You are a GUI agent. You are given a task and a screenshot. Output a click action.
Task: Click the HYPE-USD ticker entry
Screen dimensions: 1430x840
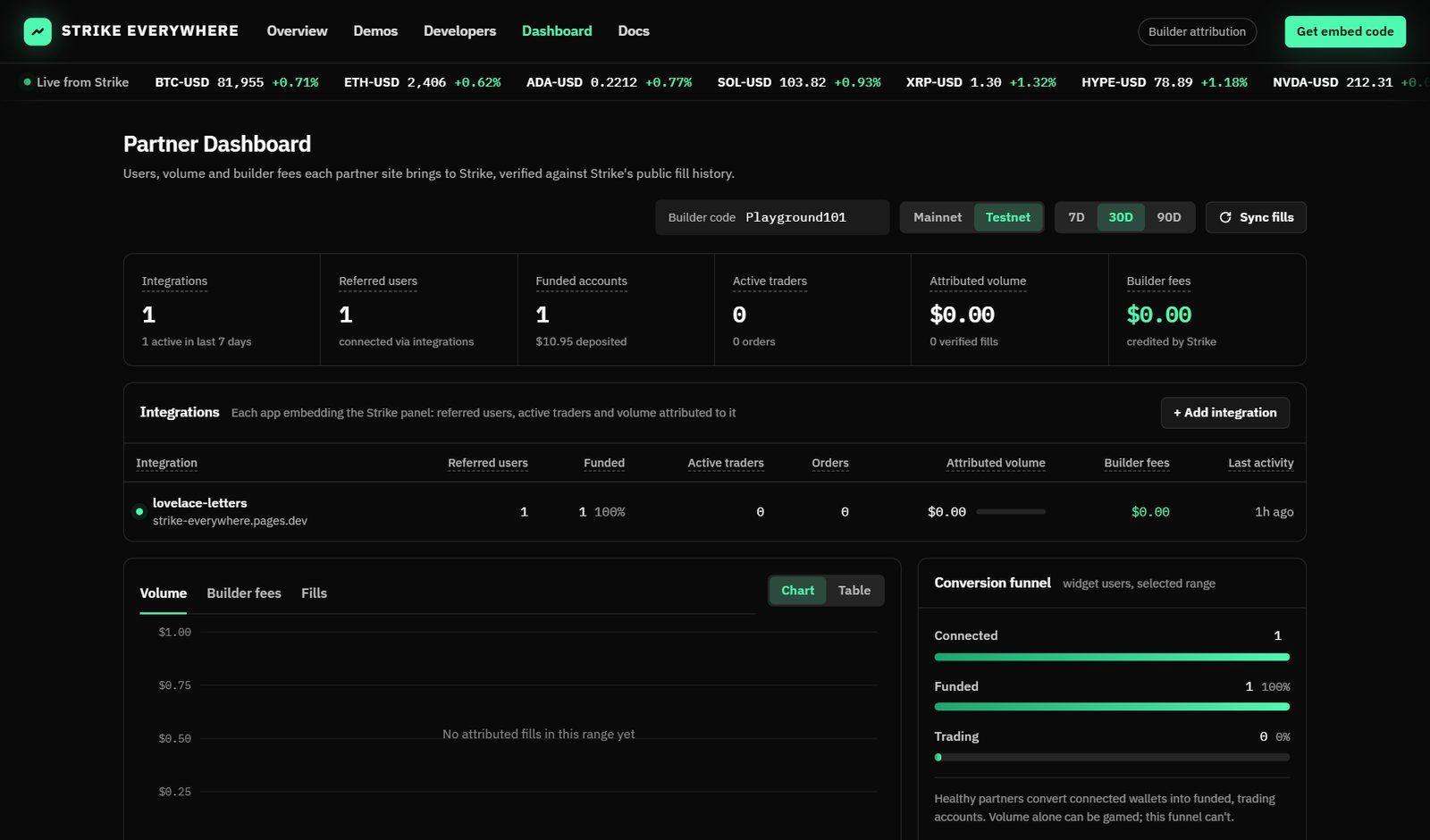(1165, 82)
